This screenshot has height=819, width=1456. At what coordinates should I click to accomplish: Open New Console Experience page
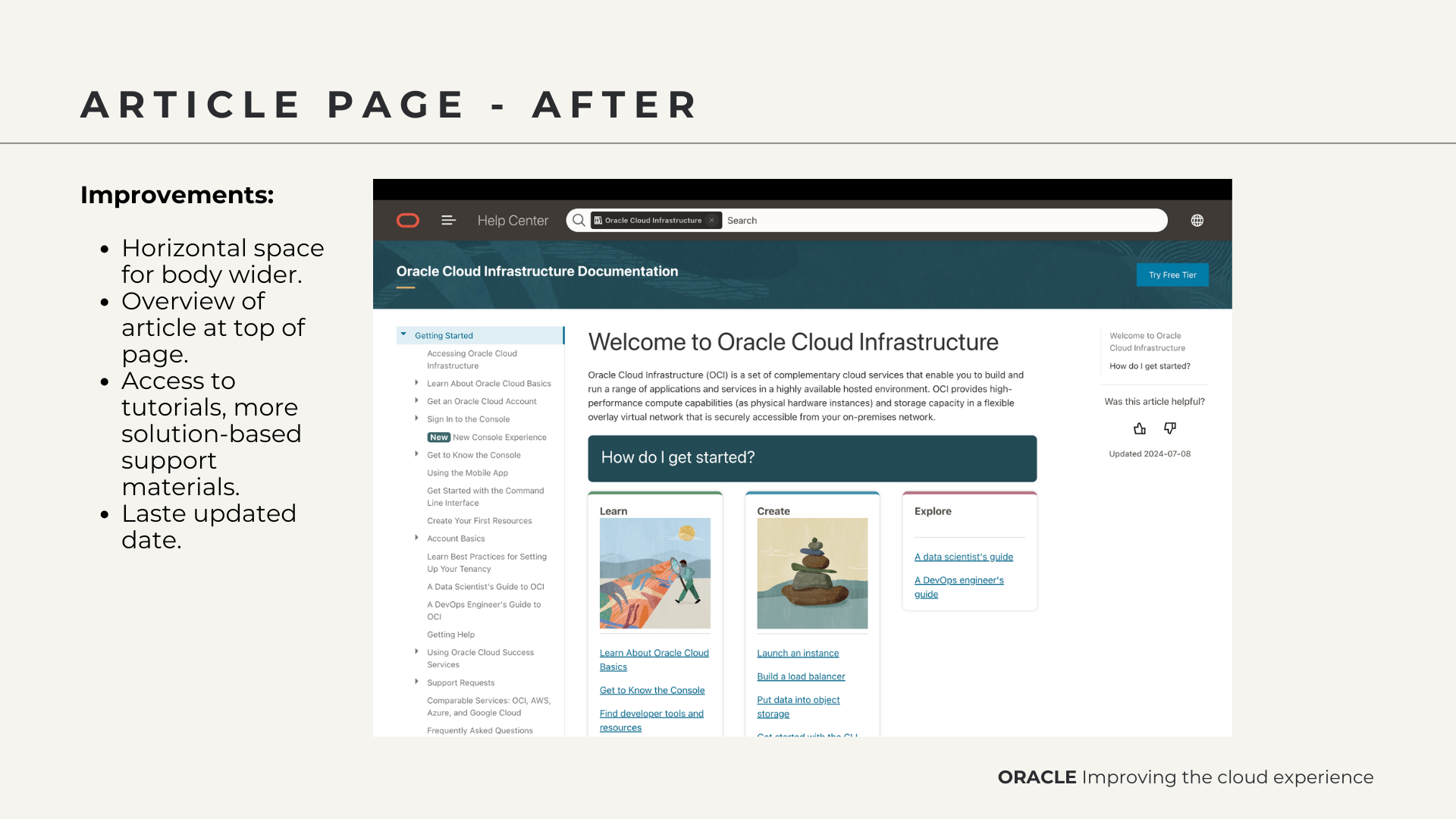pos(499,438)
